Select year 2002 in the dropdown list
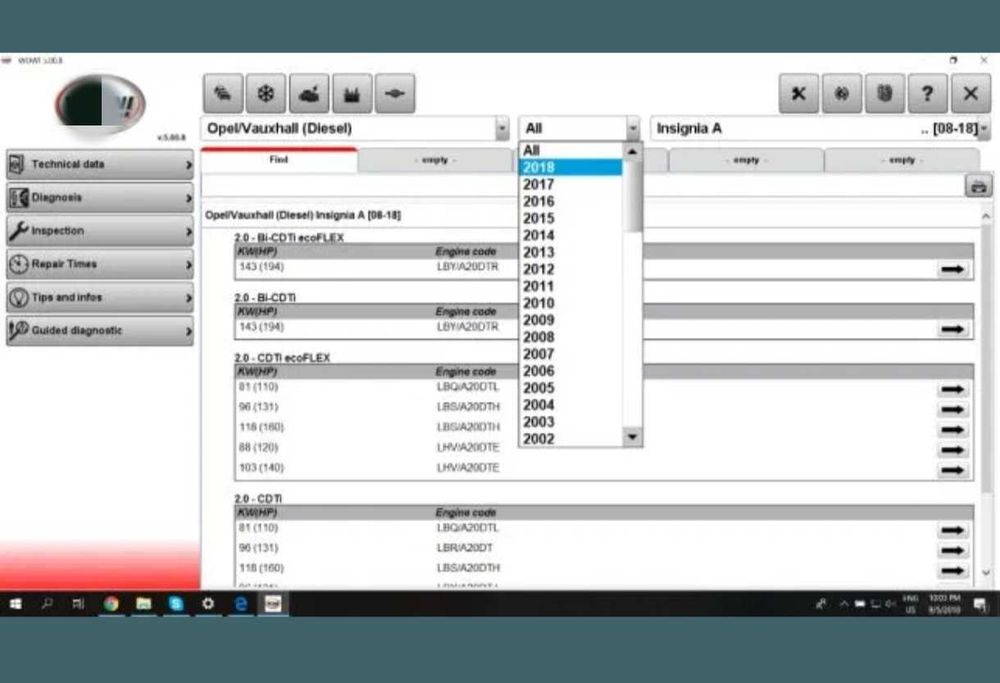The width and height of the screenshot is (1000, 683). [571, 439]
